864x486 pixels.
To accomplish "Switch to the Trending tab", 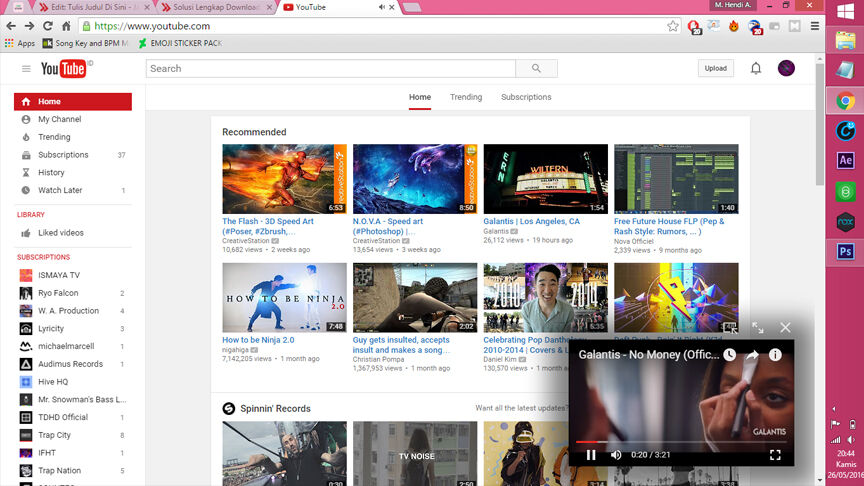I will coord(466,97).
